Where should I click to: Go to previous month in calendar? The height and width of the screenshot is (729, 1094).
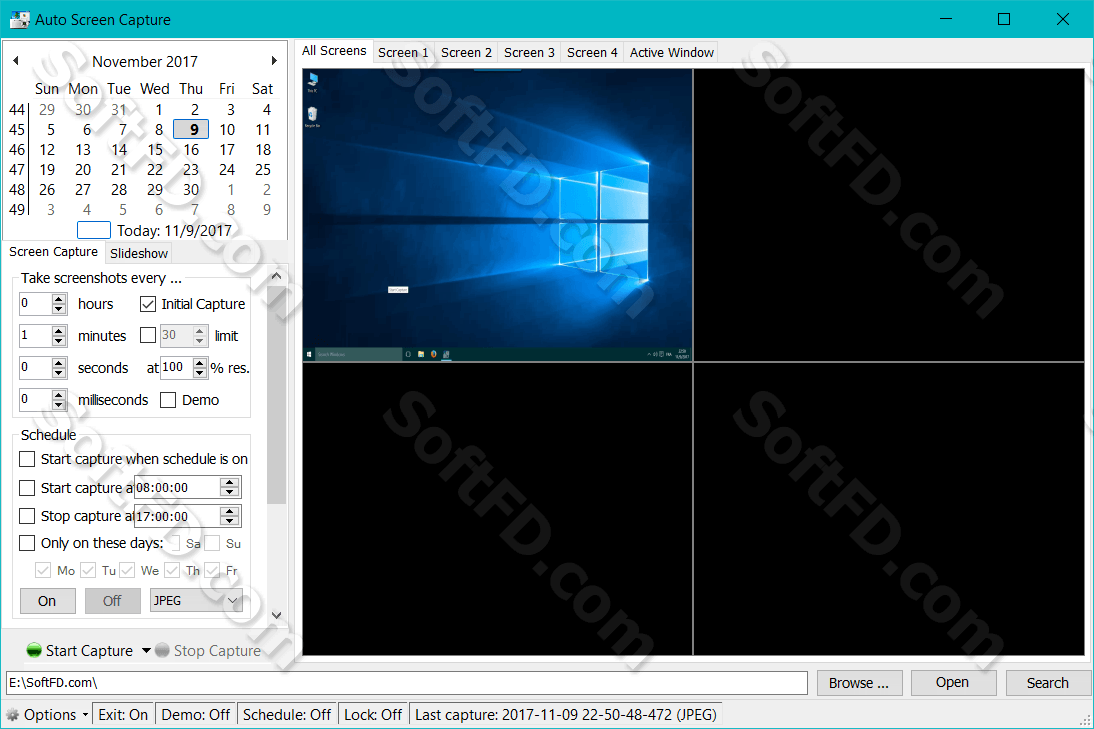click(x=15, y=61)
